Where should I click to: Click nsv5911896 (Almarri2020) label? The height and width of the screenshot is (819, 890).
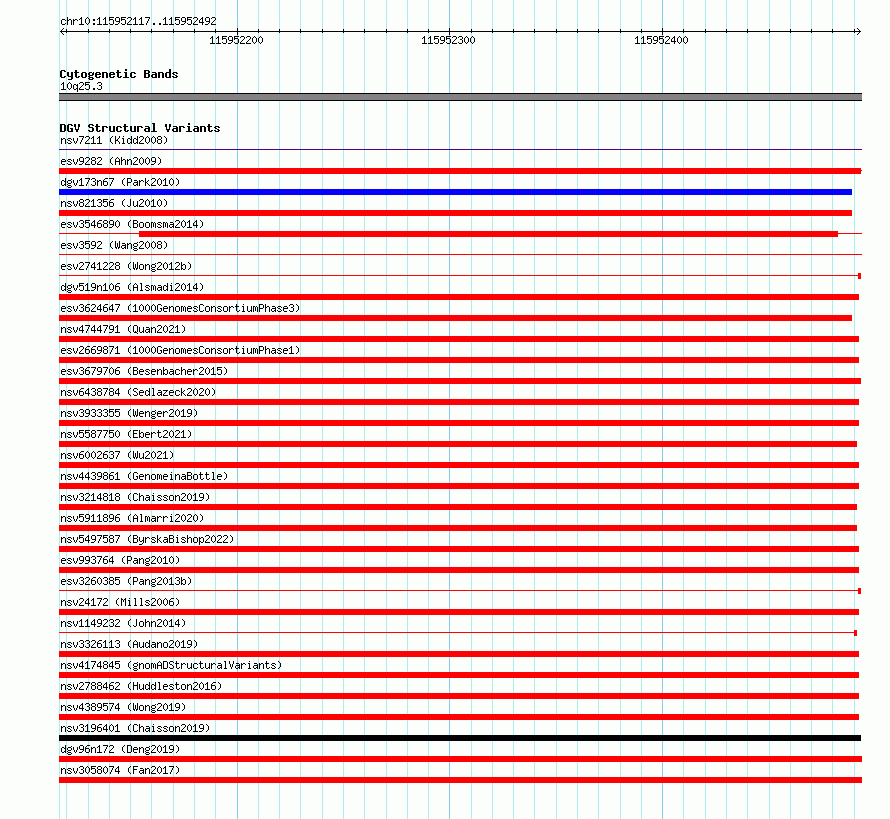(132, 518)
